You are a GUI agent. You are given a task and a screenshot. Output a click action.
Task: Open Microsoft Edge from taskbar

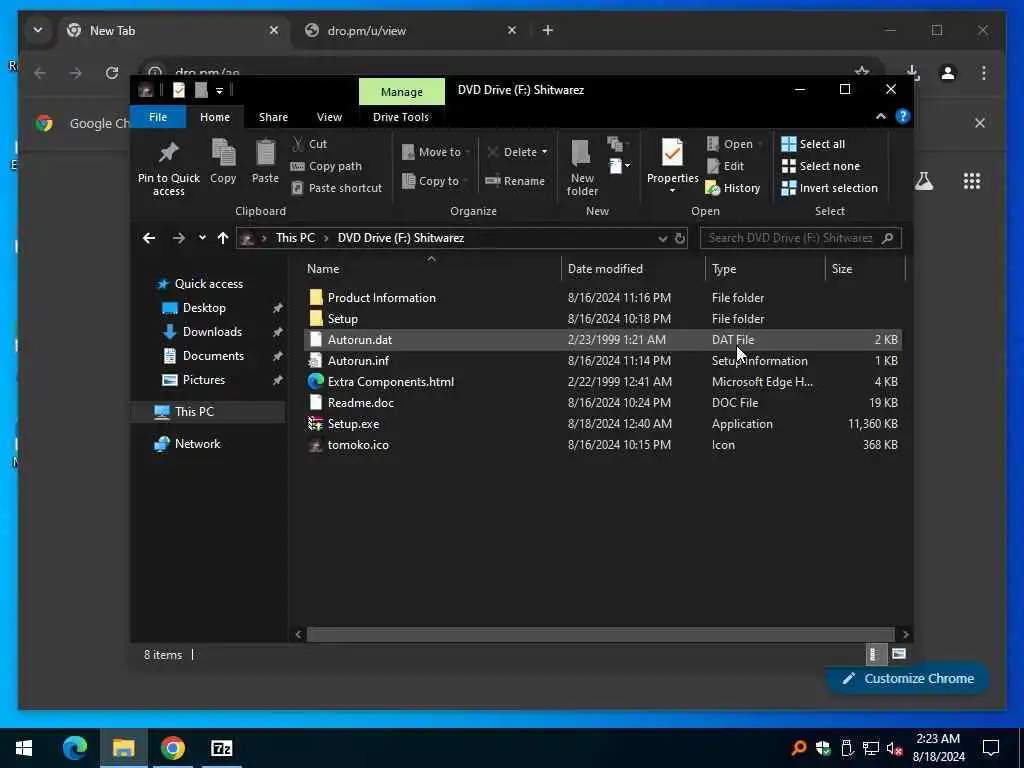coord(74,748)
